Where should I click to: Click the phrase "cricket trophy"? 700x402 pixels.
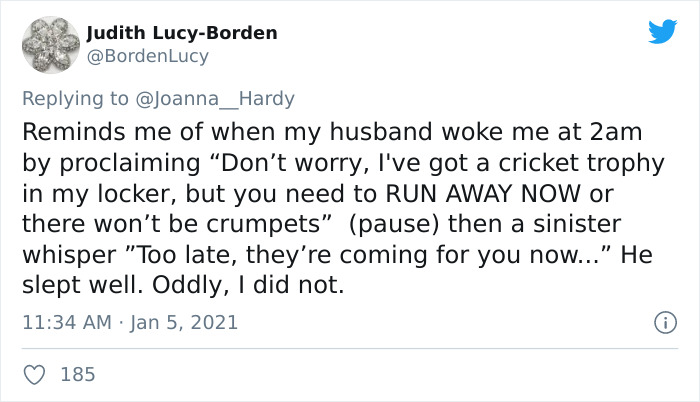[581, 163]
